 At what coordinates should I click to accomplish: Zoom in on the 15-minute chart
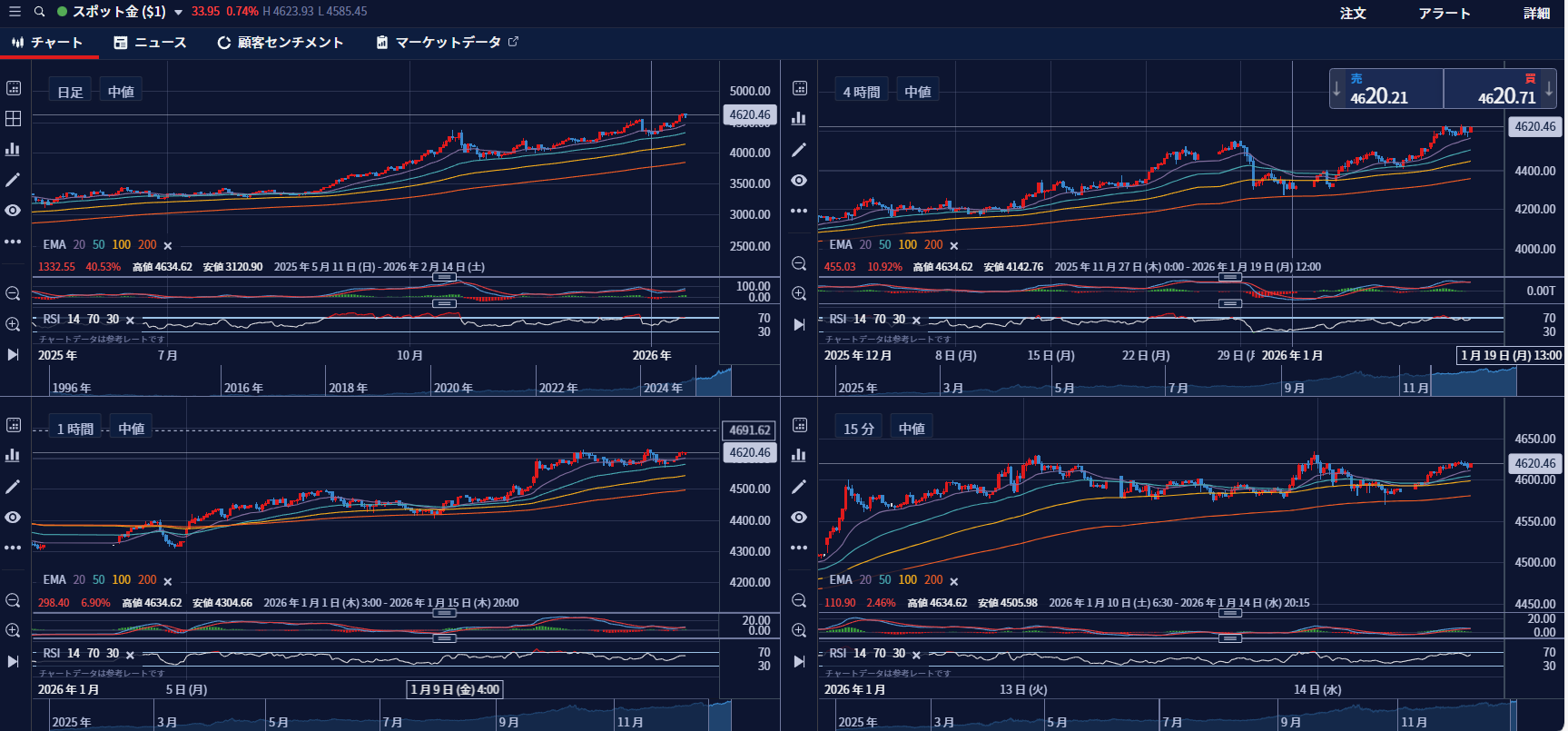(799, 630)
